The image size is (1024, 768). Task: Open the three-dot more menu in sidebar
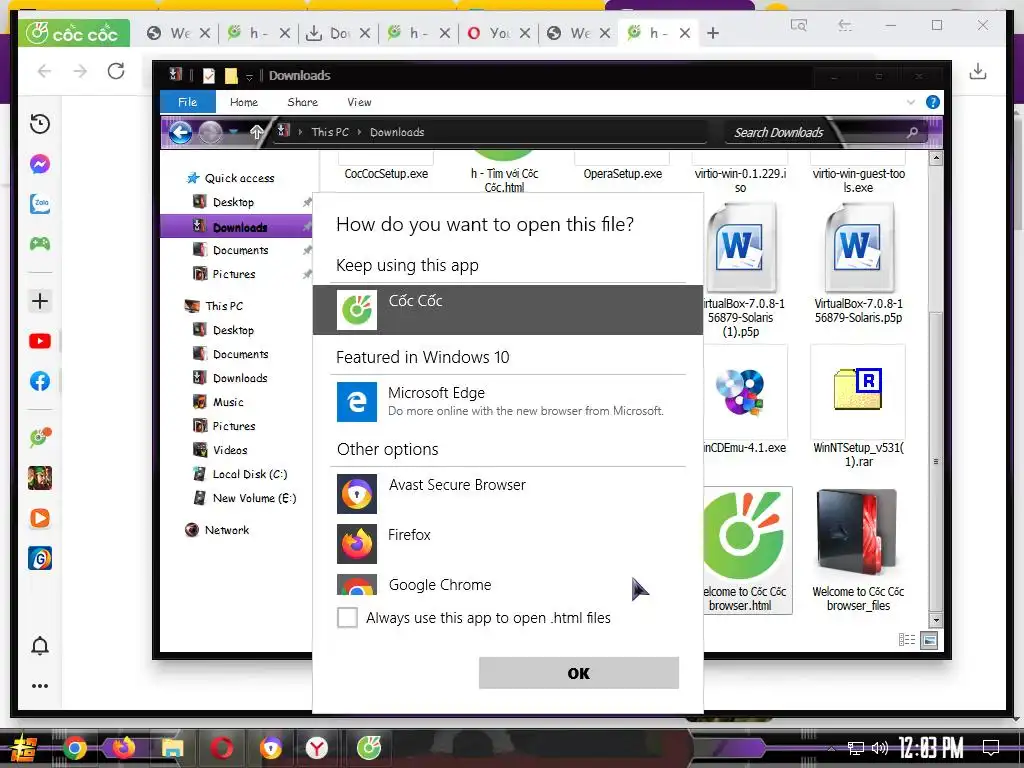pos(40,686)
